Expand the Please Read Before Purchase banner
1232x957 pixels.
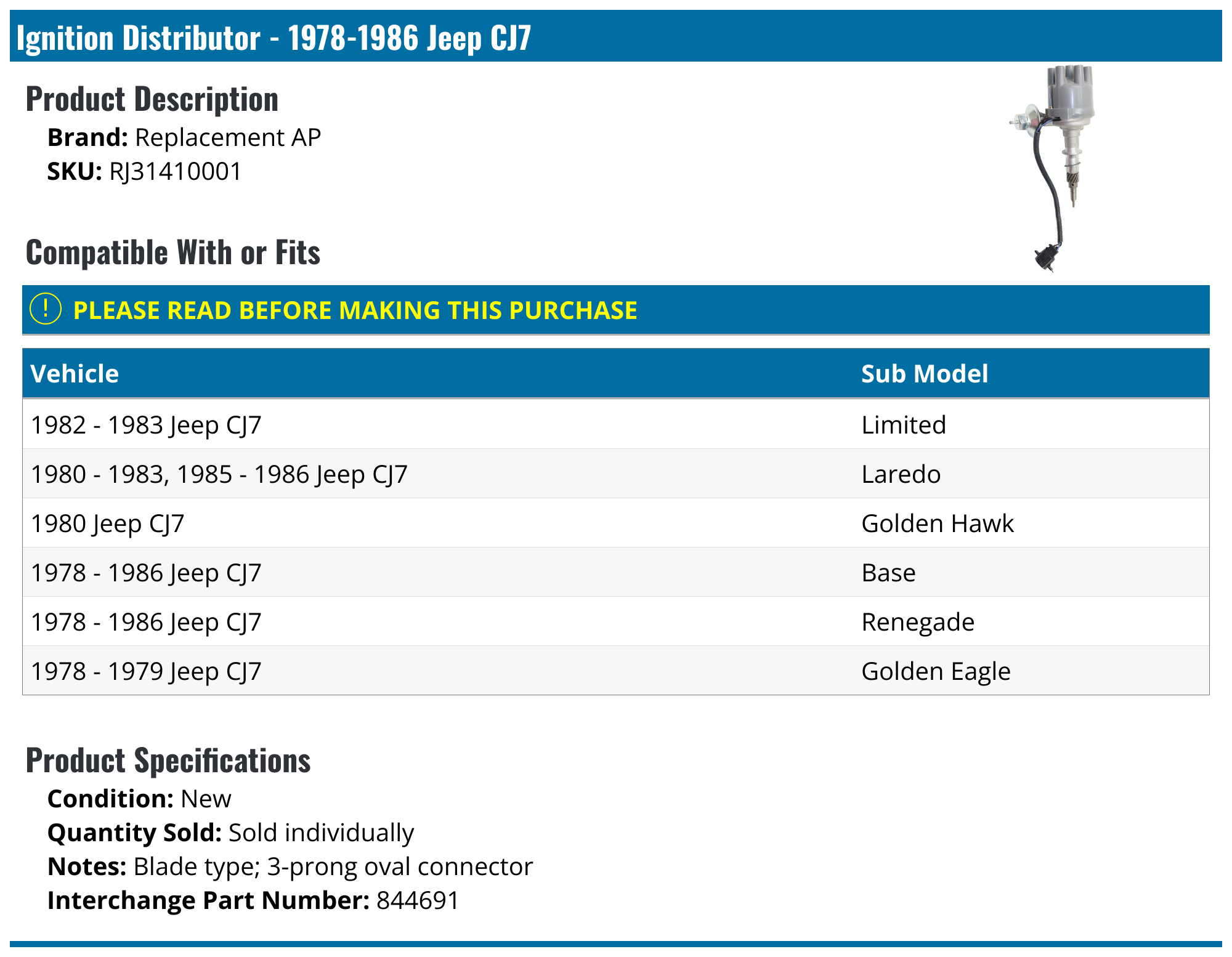coord(355,310)
